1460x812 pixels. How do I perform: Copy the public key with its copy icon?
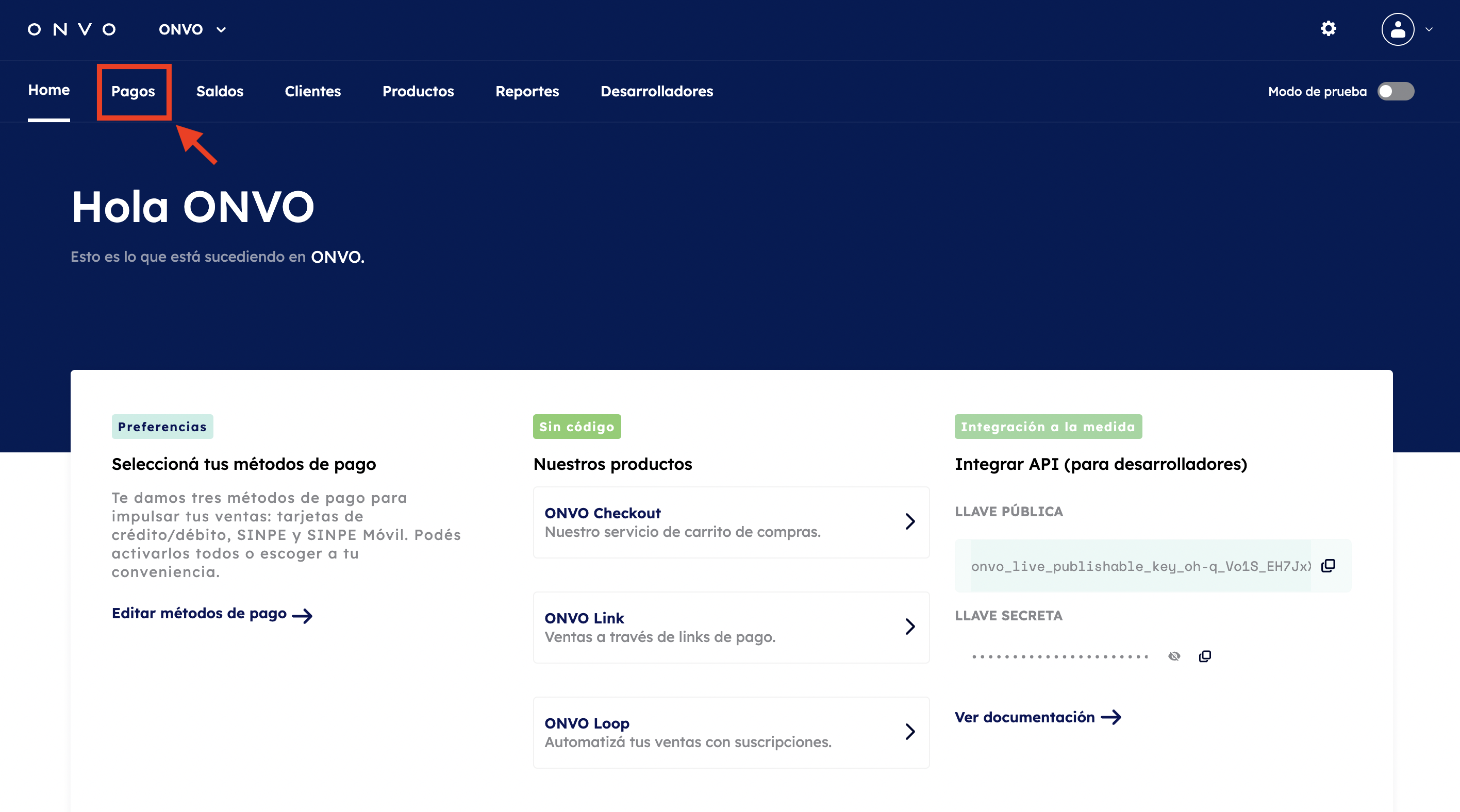coord(1328,566)
